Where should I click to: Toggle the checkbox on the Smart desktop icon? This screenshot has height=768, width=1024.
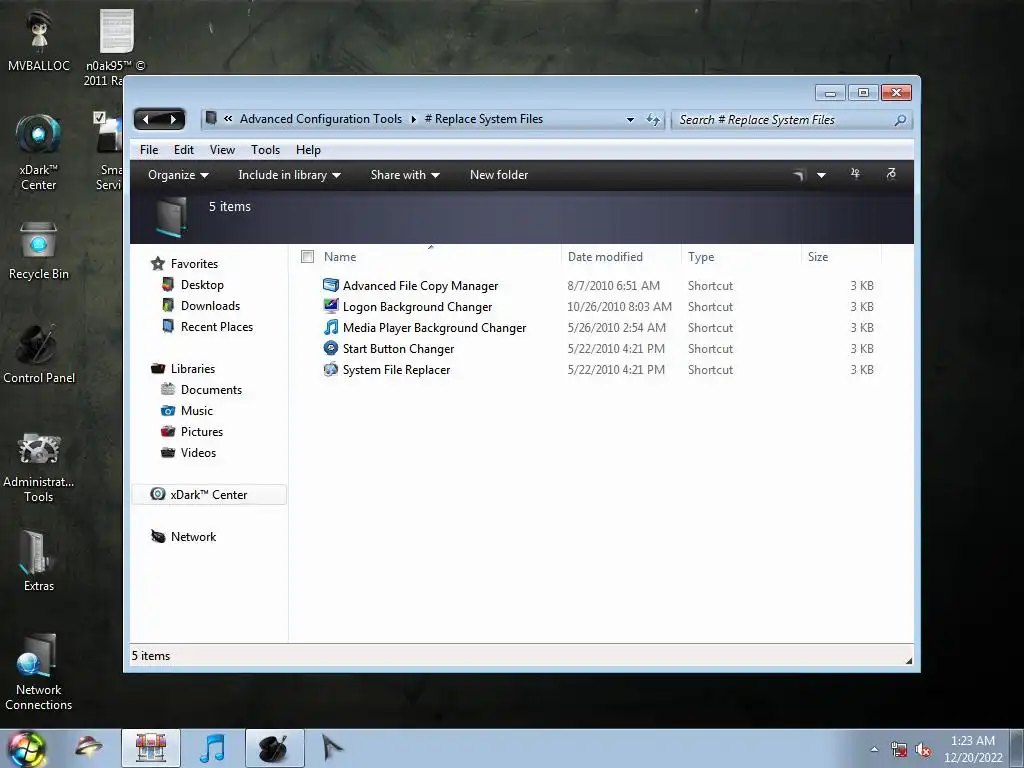click(x=99, y=117)
